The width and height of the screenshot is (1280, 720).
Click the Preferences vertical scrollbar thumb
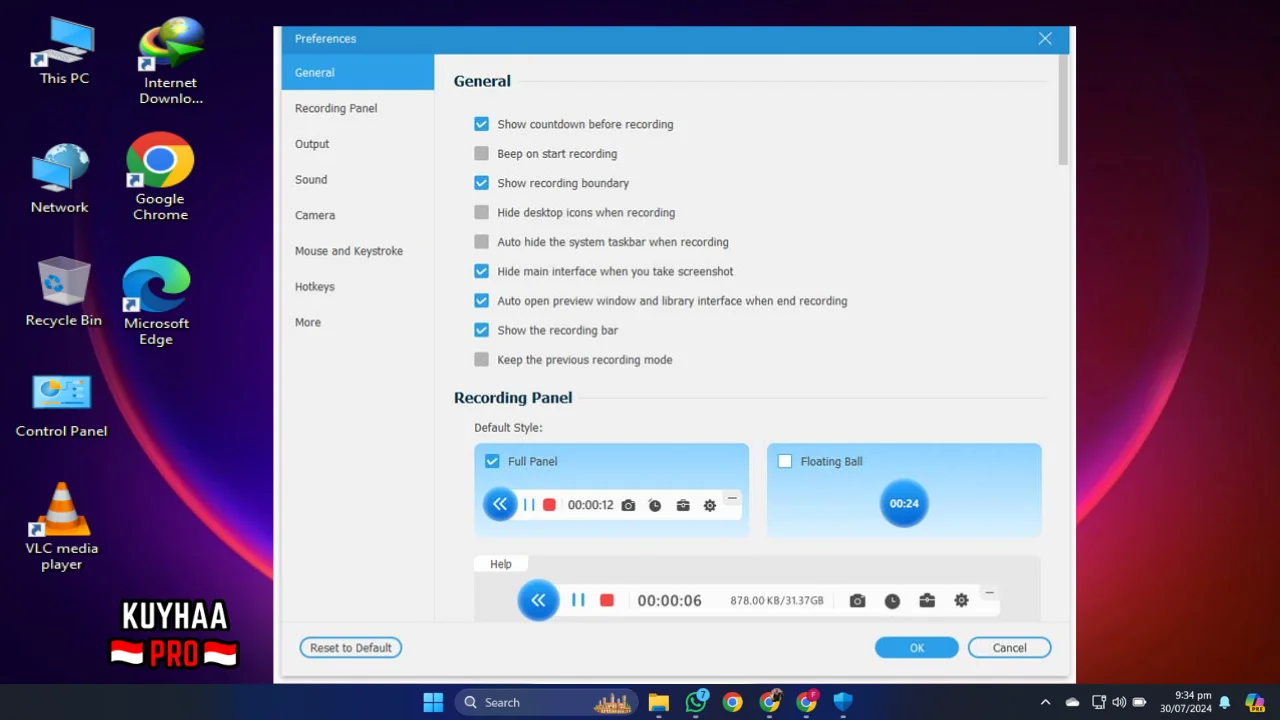click(x=1063, y=110)
